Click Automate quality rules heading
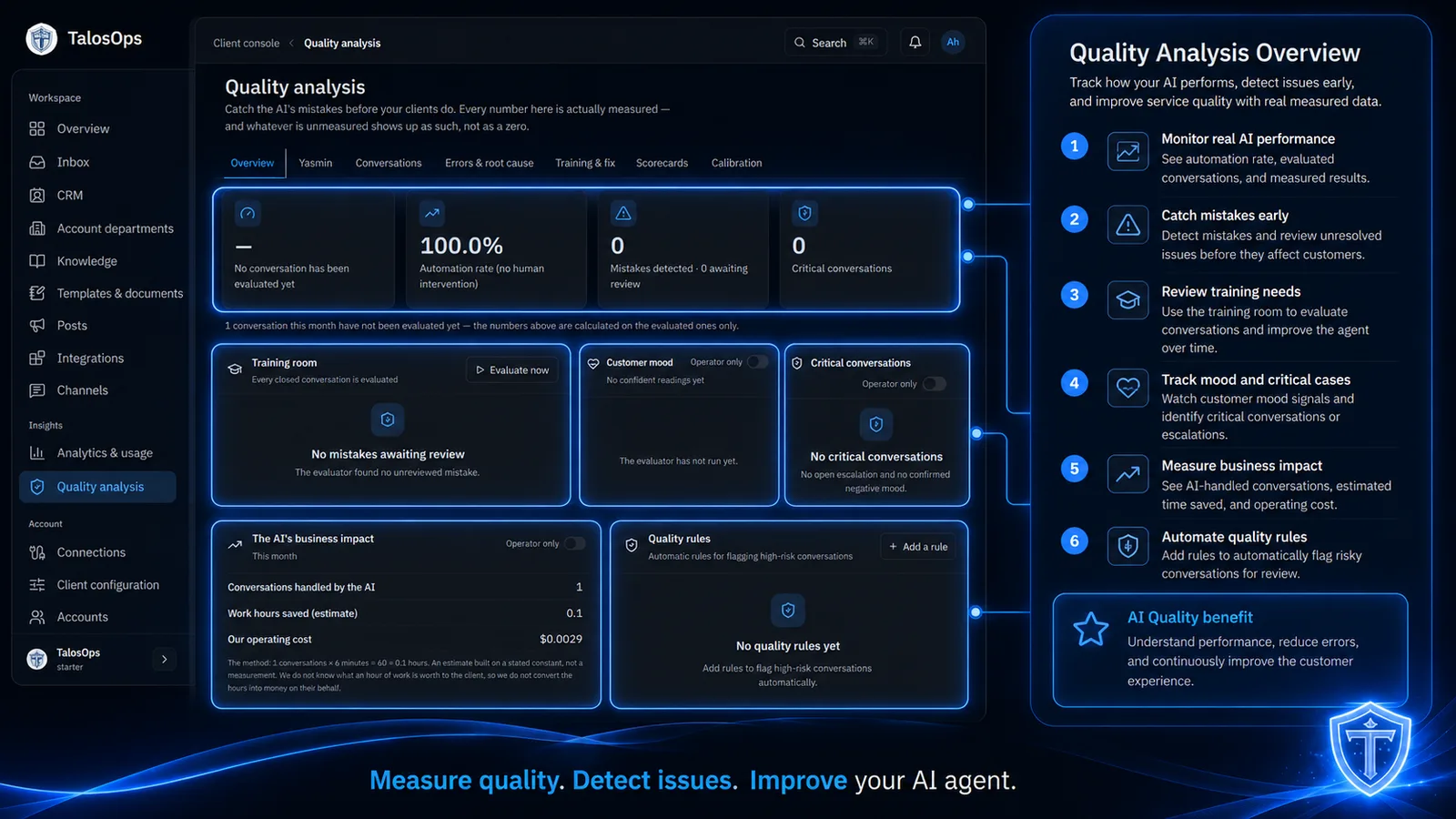1456x819 pixels. coord(1234,538)
